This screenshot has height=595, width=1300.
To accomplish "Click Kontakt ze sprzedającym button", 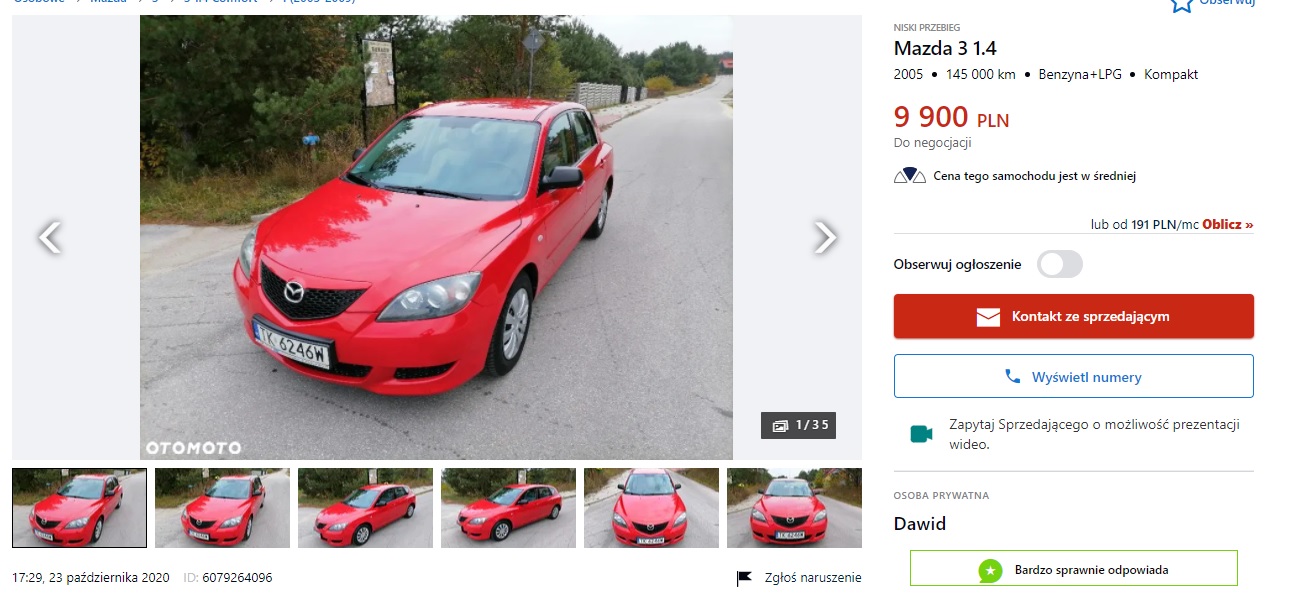I will 1073,316.
